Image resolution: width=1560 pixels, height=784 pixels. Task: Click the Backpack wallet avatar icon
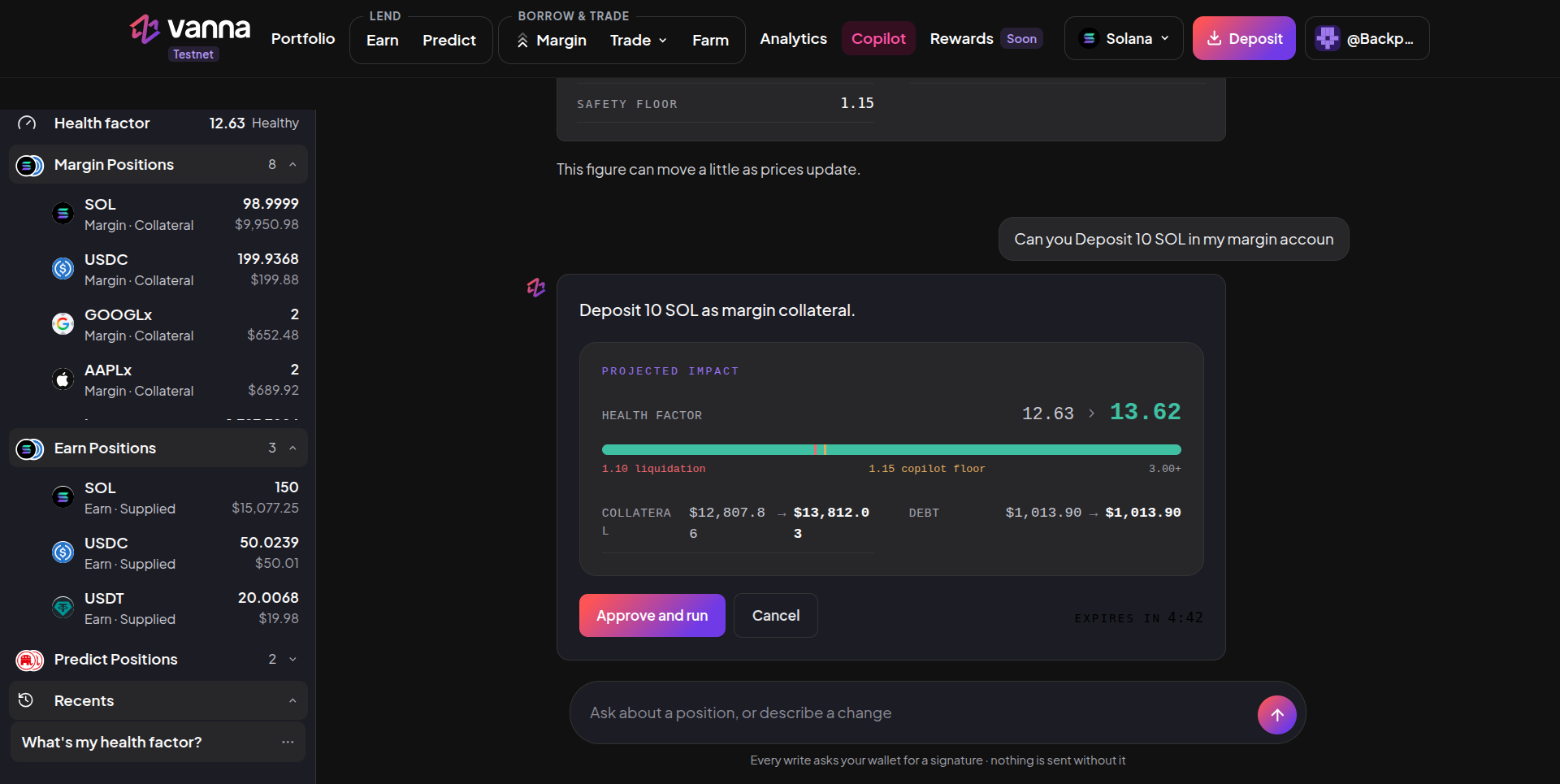point(1328,38)
